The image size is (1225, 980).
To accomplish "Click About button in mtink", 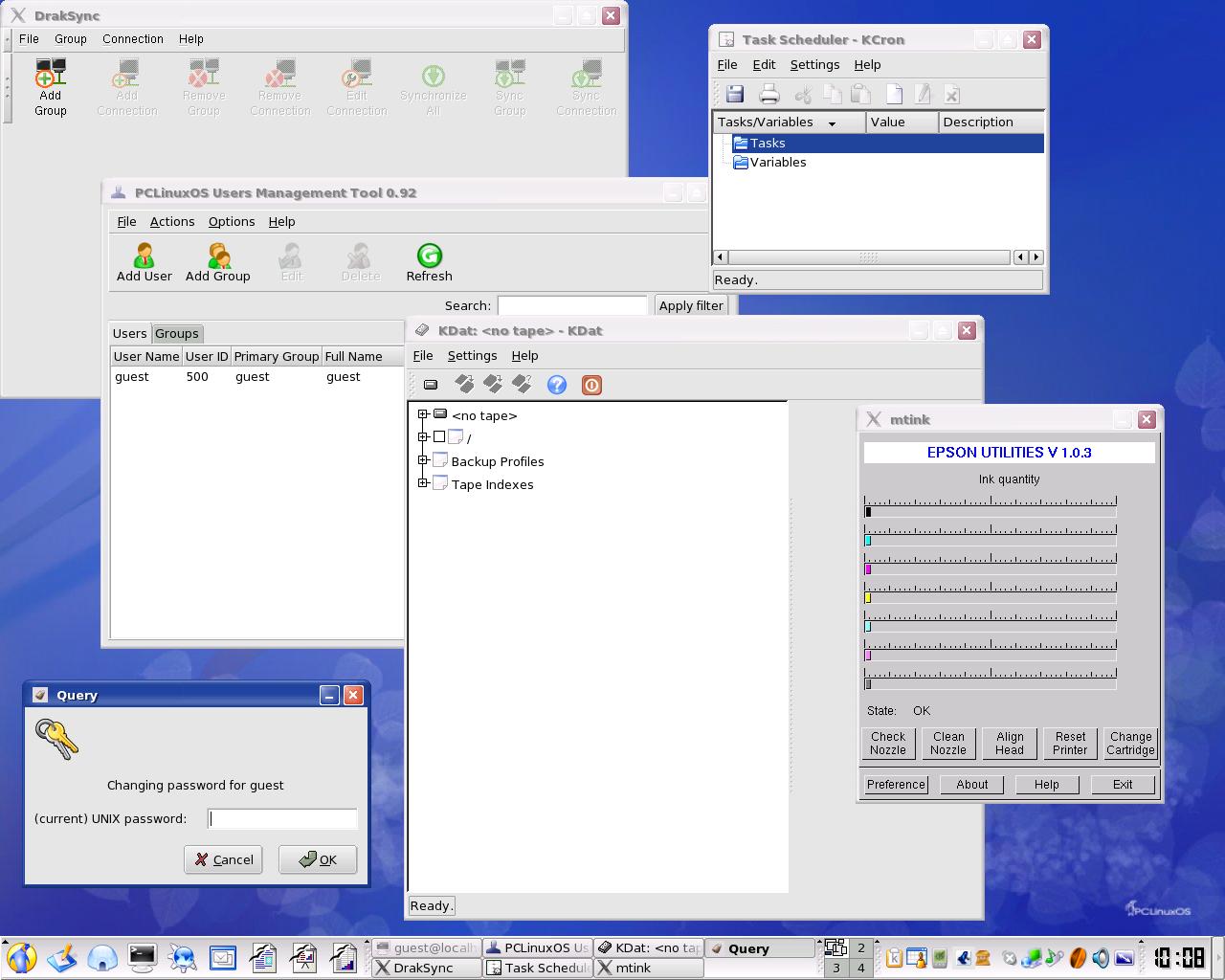I will coord(972,785).
